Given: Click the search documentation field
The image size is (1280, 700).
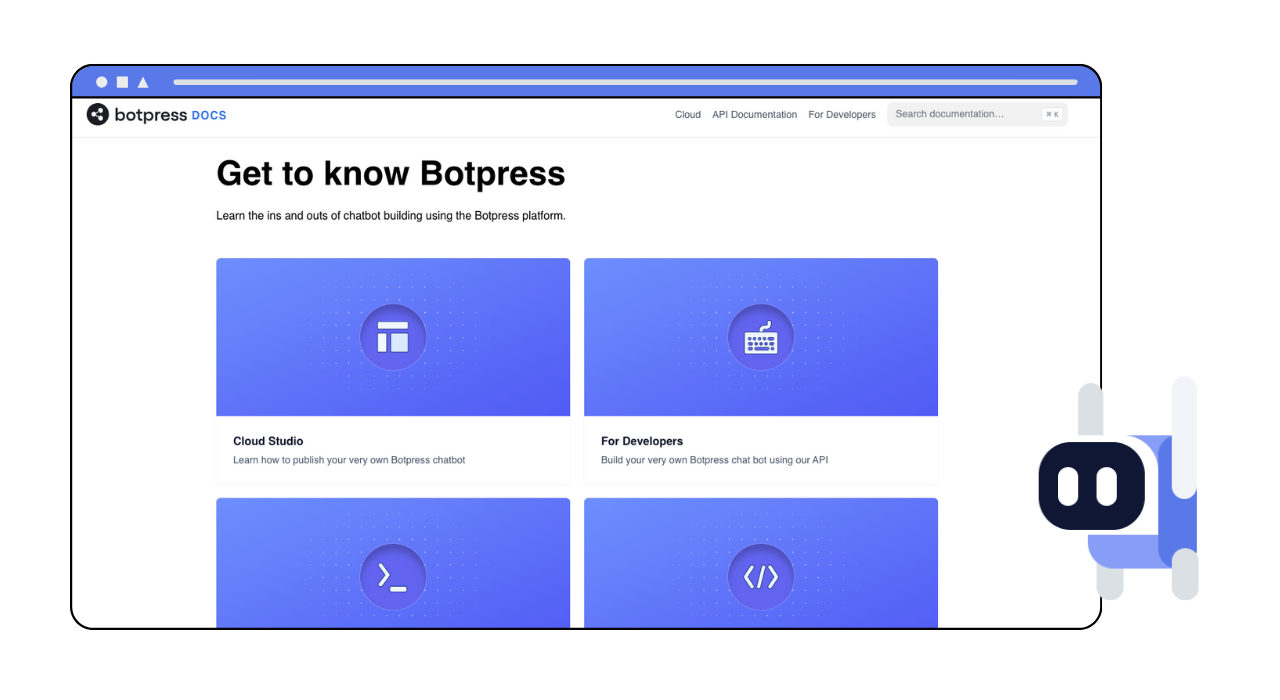Looking at the screenshot, I should pos(960,114).
